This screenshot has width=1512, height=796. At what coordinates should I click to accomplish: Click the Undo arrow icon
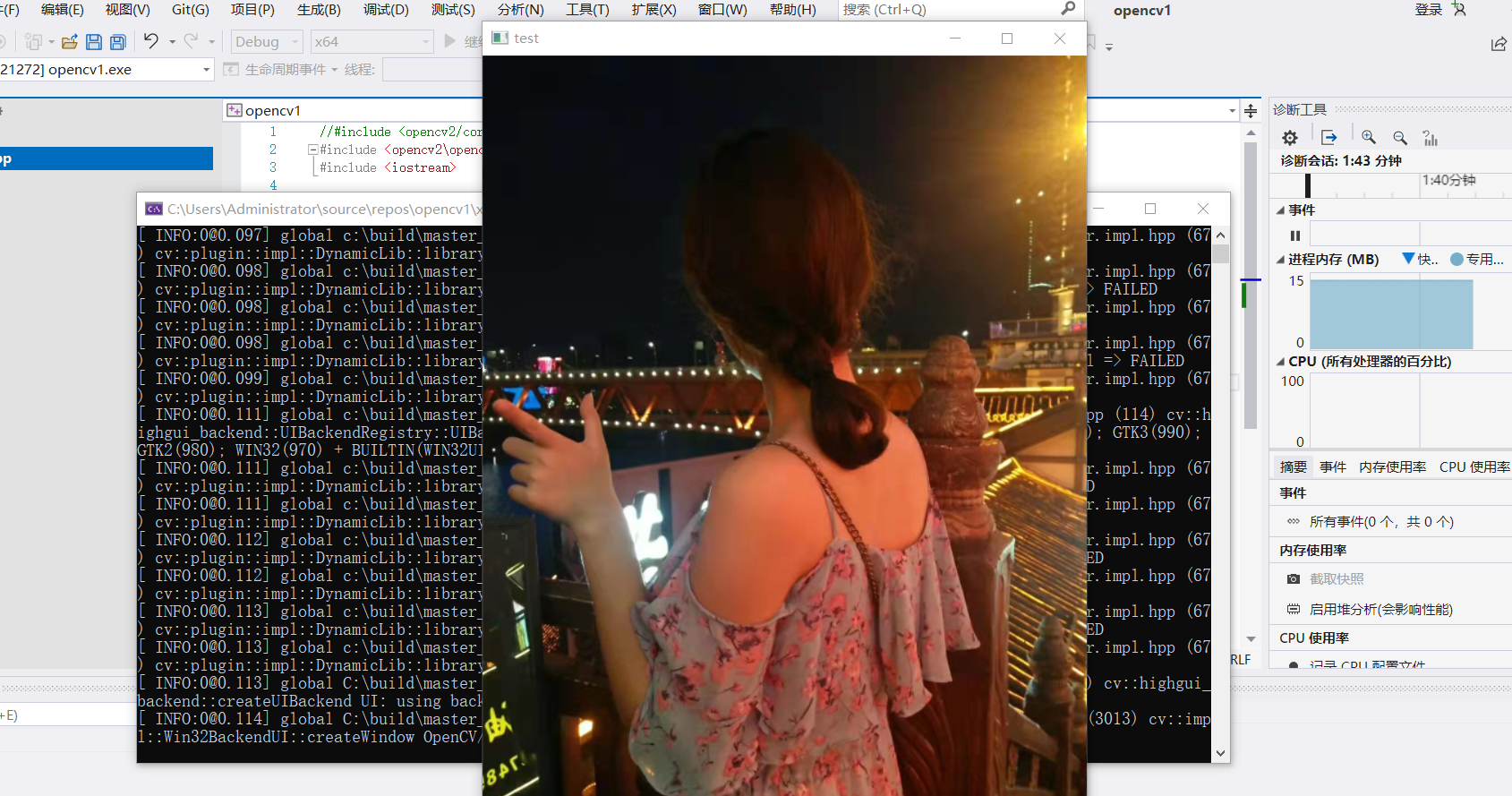point(150,41)
